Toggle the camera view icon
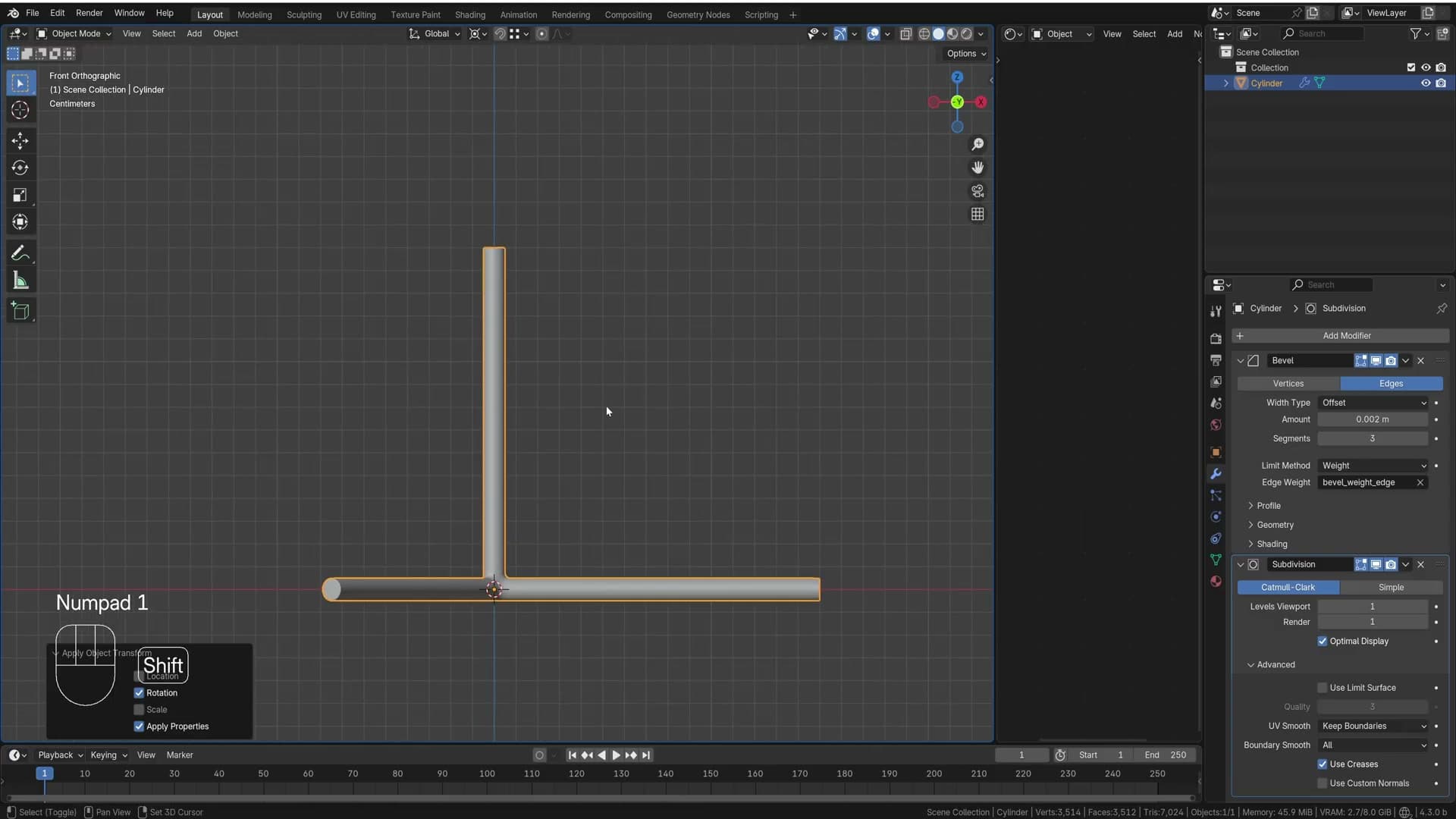The image size is (1456, 819). [977, 191]
